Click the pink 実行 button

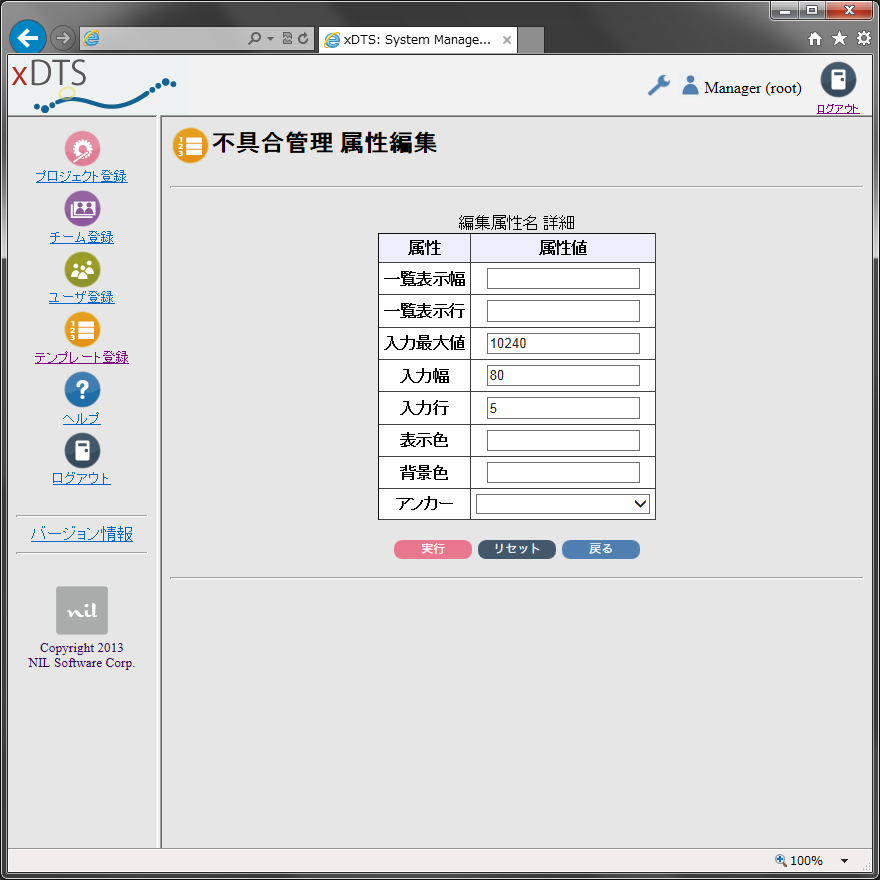point(433,549)
